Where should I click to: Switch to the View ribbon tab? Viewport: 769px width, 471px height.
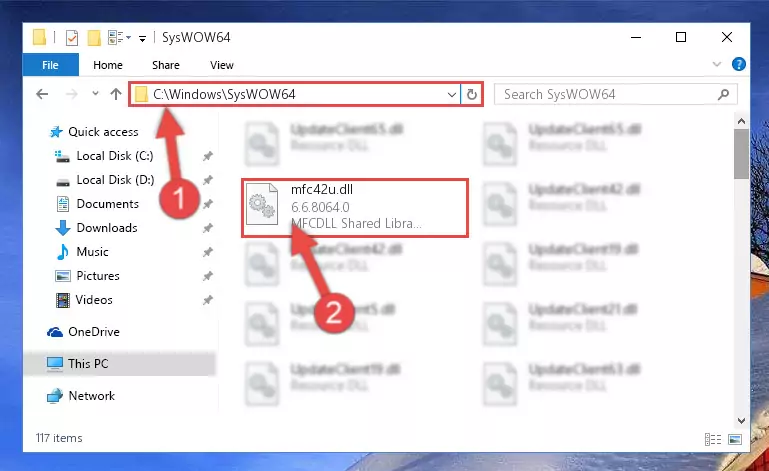222,65
